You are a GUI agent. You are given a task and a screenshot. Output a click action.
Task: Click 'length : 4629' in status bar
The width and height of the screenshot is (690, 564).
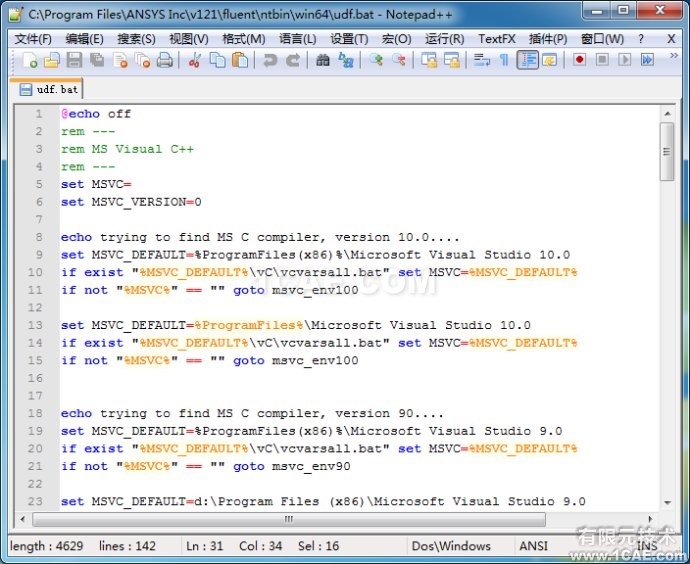[x=46, y=546]
